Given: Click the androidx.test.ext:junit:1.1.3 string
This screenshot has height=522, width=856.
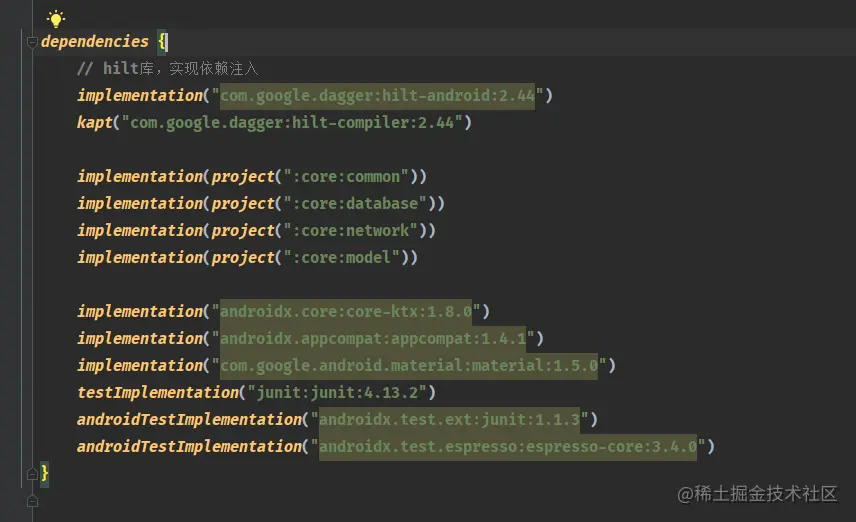Looking at the screenshot, I should point(449,419).
